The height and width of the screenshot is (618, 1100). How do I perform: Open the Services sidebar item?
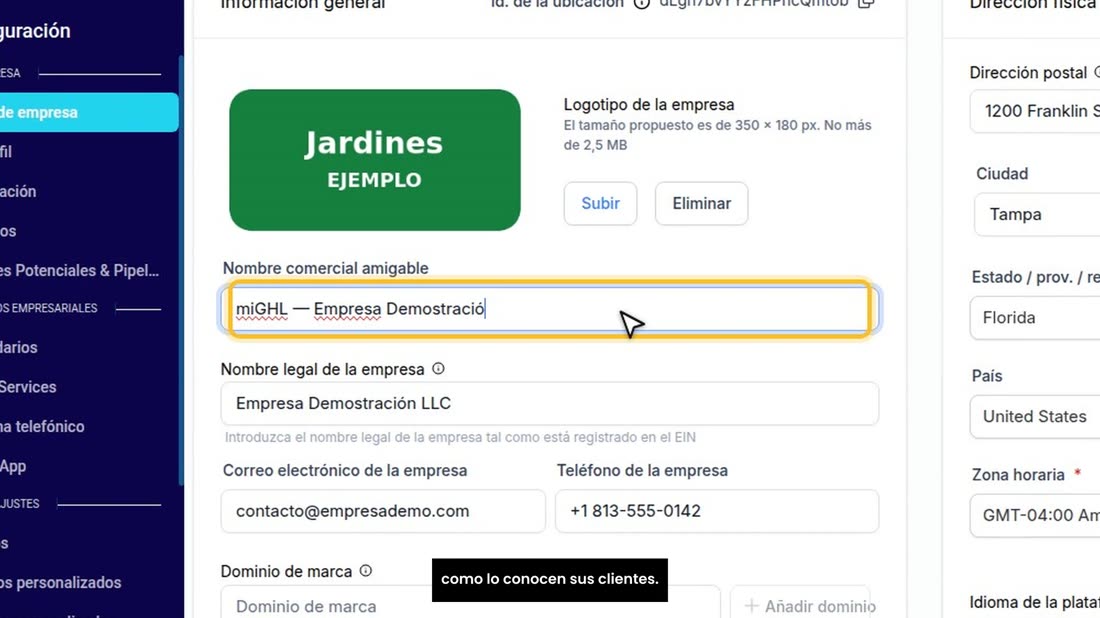coord(28,387)
